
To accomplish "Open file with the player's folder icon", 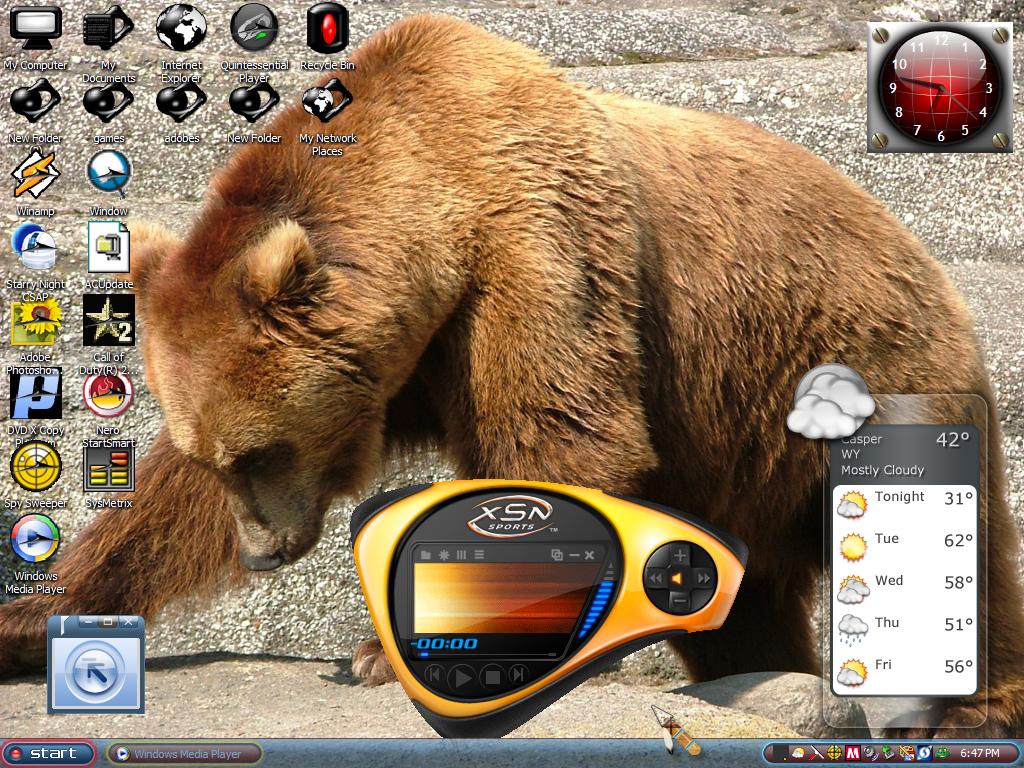I will 426,555.
